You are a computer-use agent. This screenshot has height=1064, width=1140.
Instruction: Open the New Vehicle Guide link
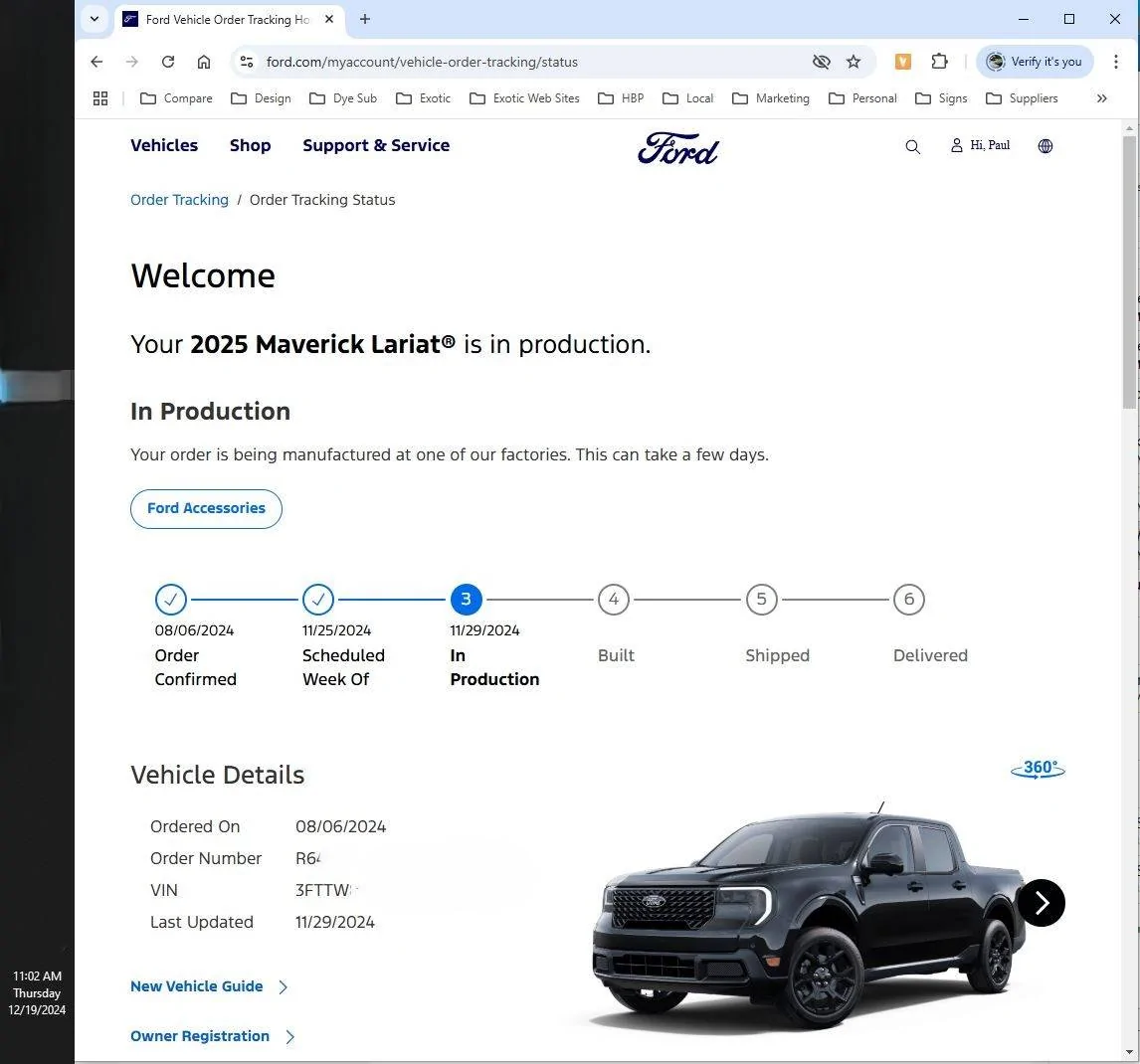(209, 986)
